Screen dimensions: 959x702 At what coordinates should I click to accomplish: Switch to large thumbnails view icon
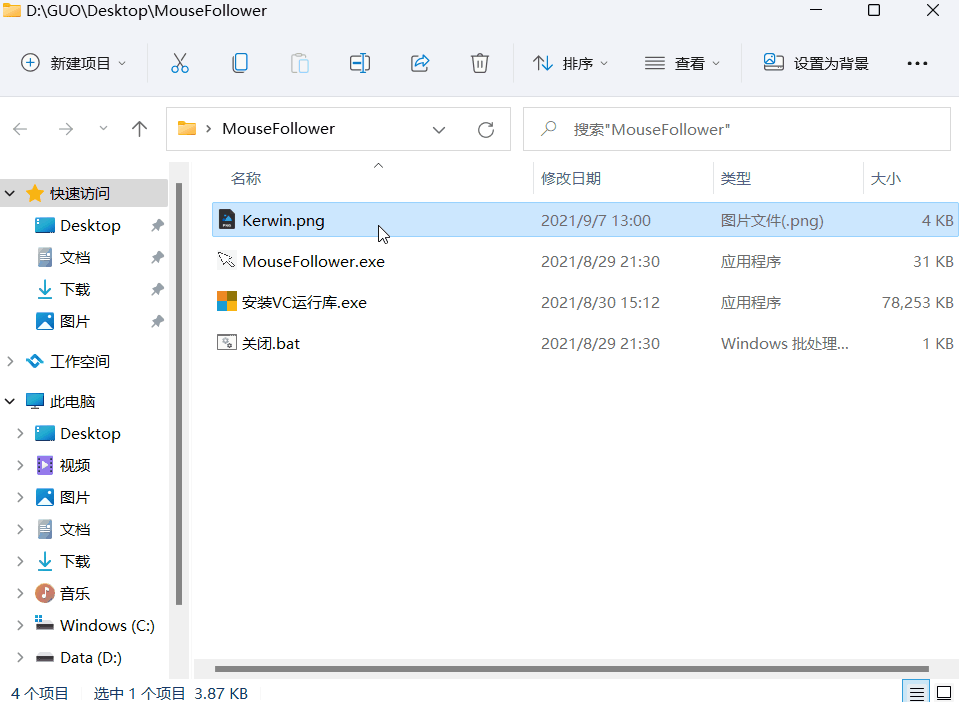943,692
